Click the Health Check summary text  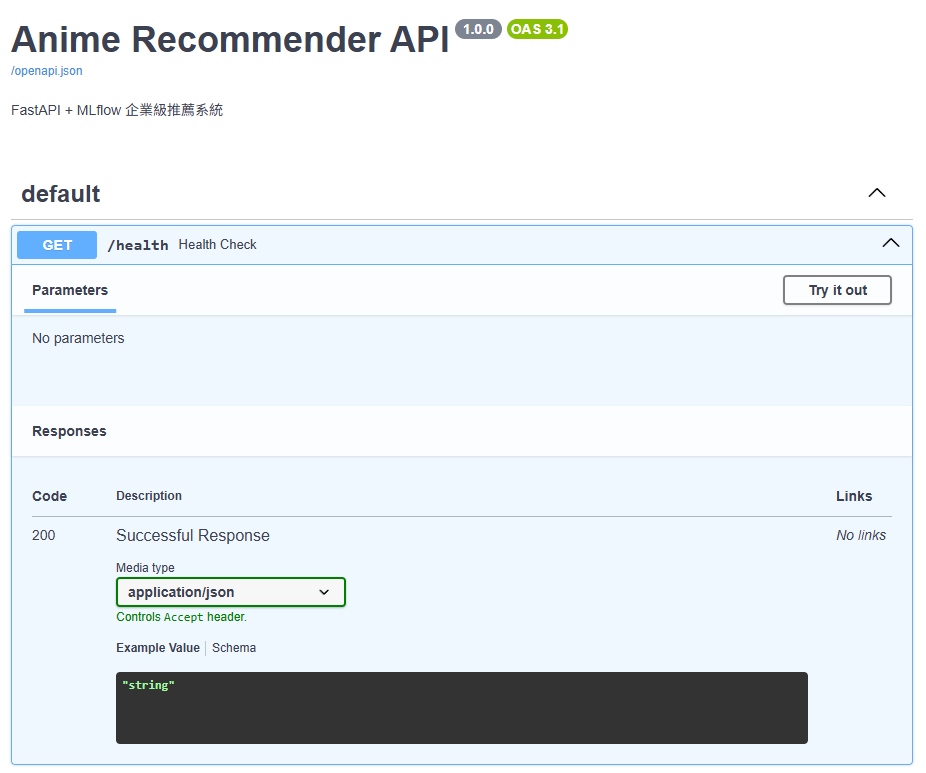click(x=217, y=244)
